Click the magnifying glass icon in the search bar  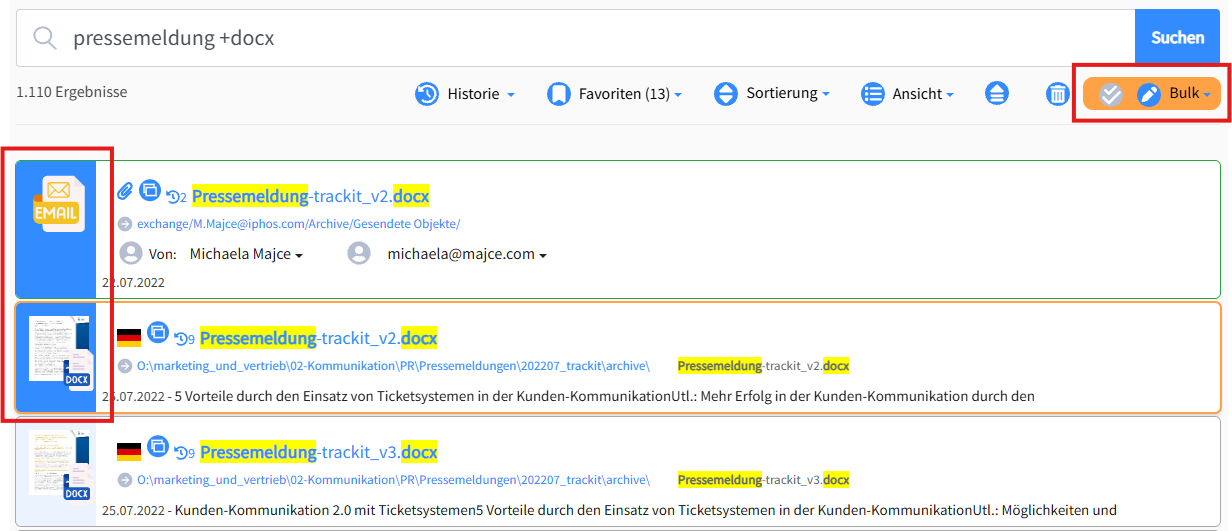click(x=44, y=38)
